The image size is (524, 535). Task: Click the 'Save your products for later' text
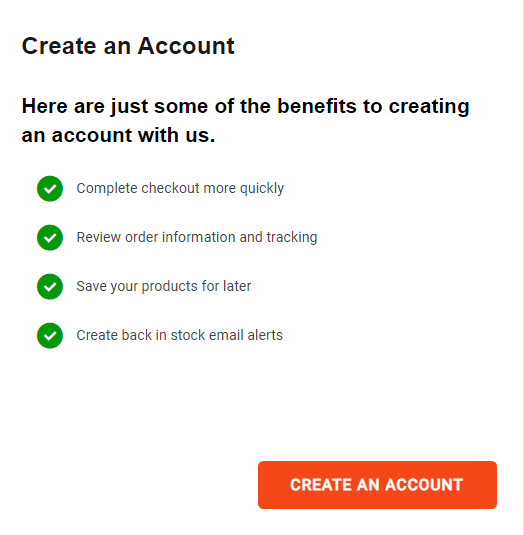[164, 286]
